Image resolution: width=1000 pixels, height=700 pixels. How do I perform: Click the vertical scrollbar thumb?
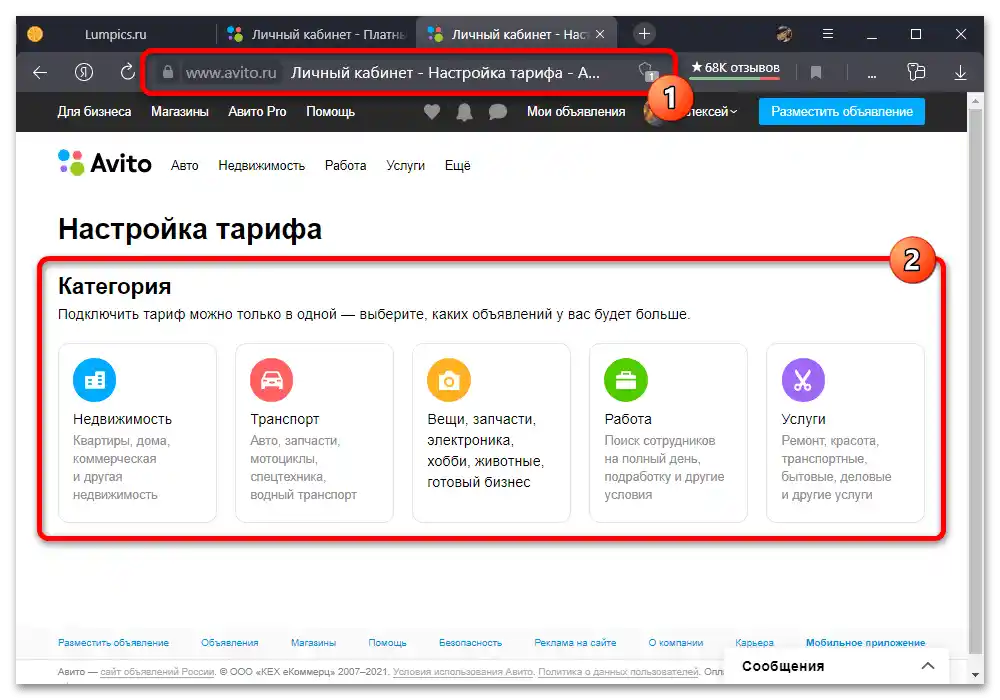pos(975,381)
